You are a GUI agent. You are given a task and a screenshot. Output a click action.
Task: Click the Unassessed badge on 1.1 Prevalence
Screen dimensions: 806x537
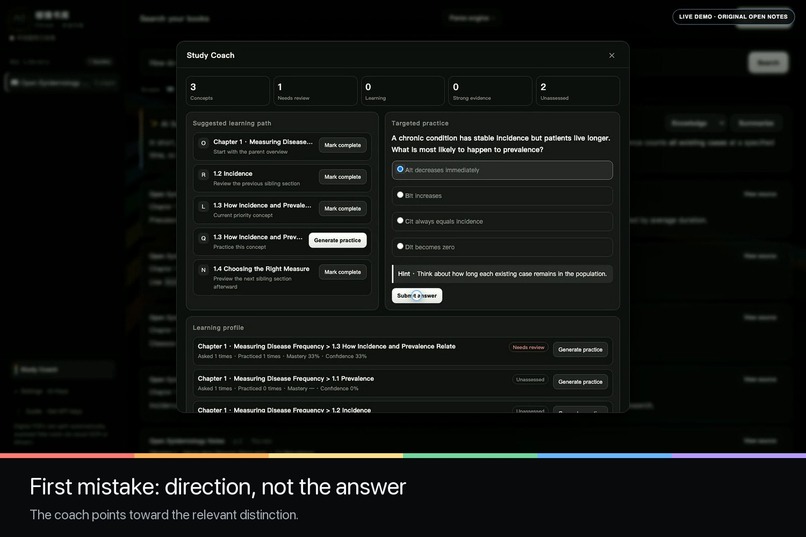(x=530, y=380)
